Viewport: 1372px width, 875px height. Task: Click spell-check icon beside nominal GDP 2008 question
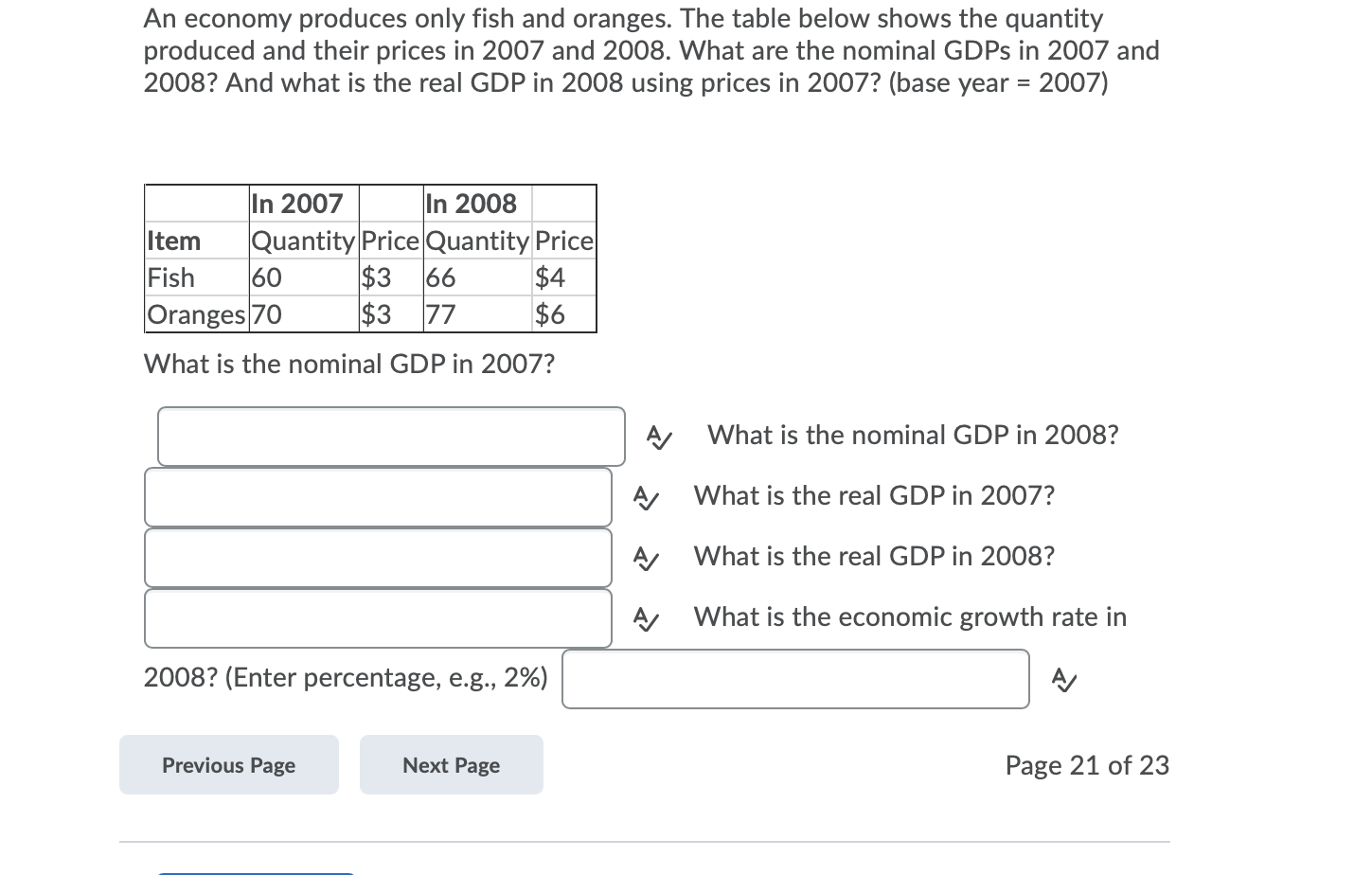click(x=658, y=437)
